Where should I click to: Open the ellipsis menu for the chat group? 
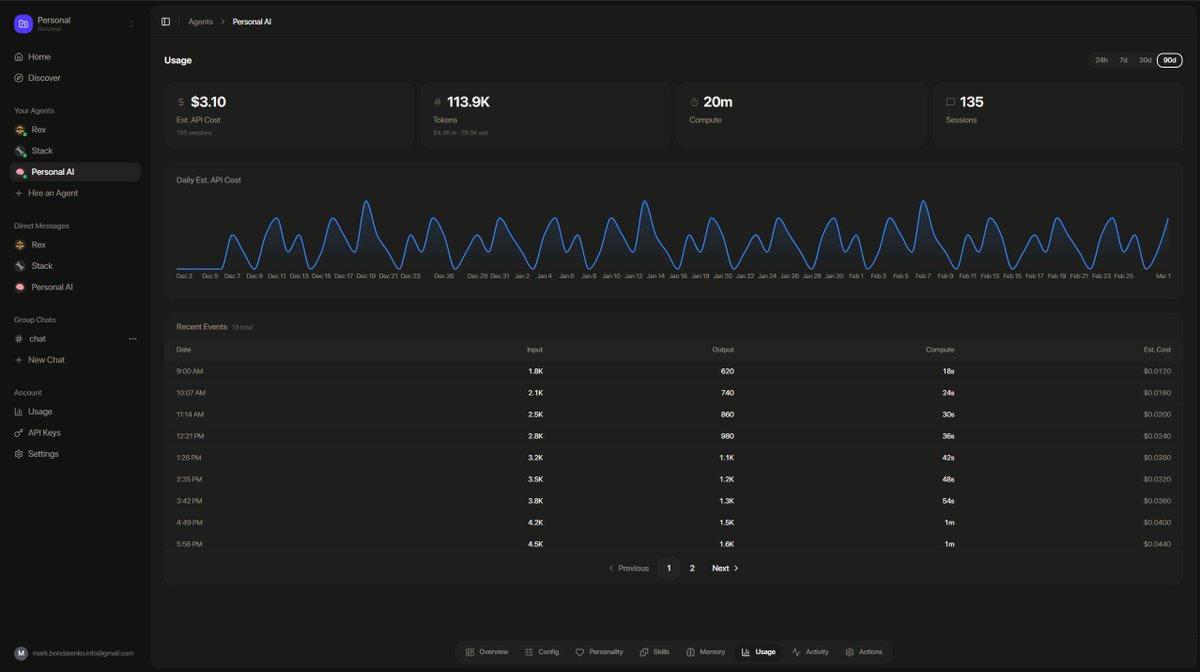pos(133,339)
